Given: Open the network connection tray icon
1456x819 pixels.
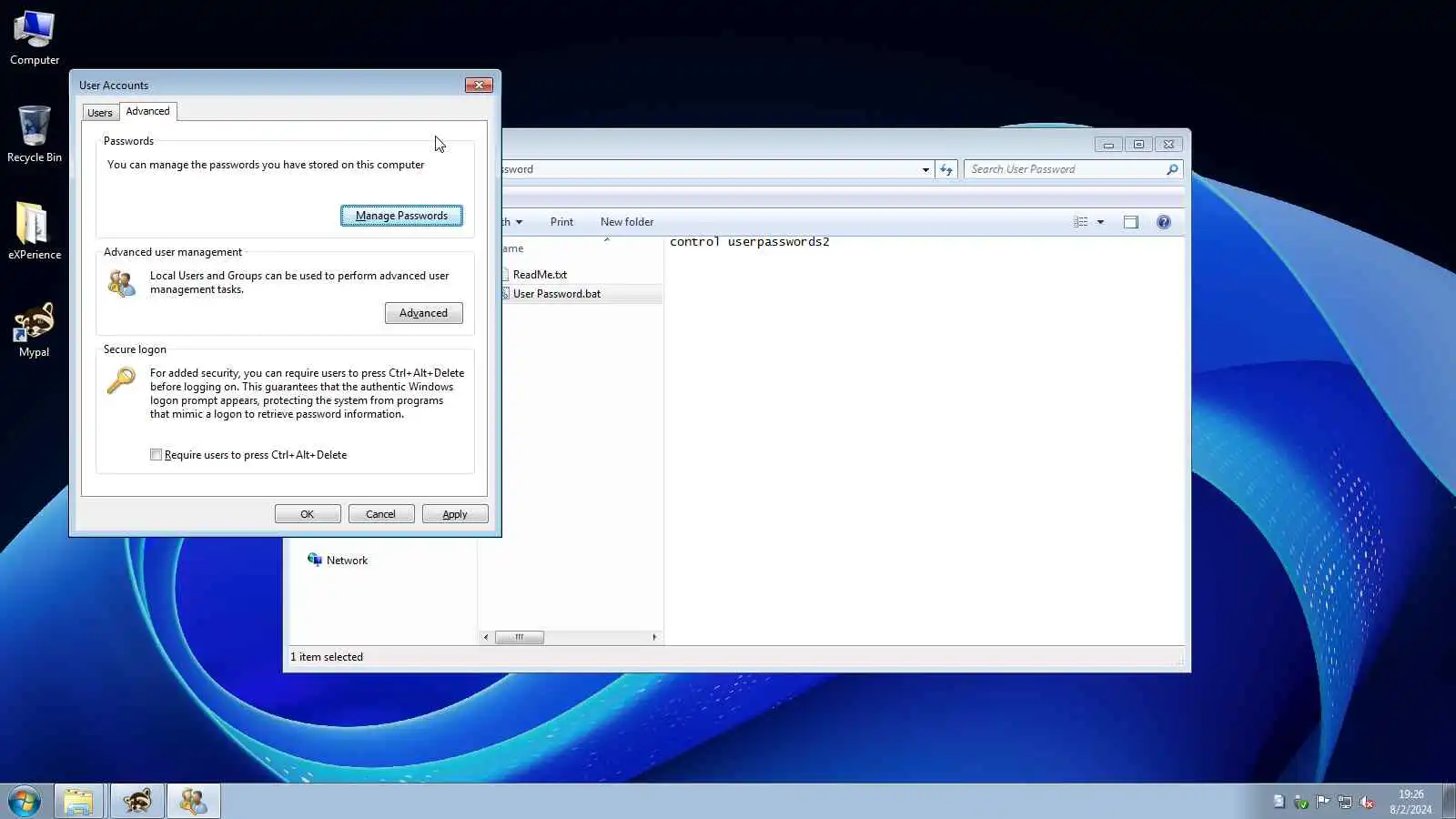Looking at the screenshot, I should (x=1345, y=802).
